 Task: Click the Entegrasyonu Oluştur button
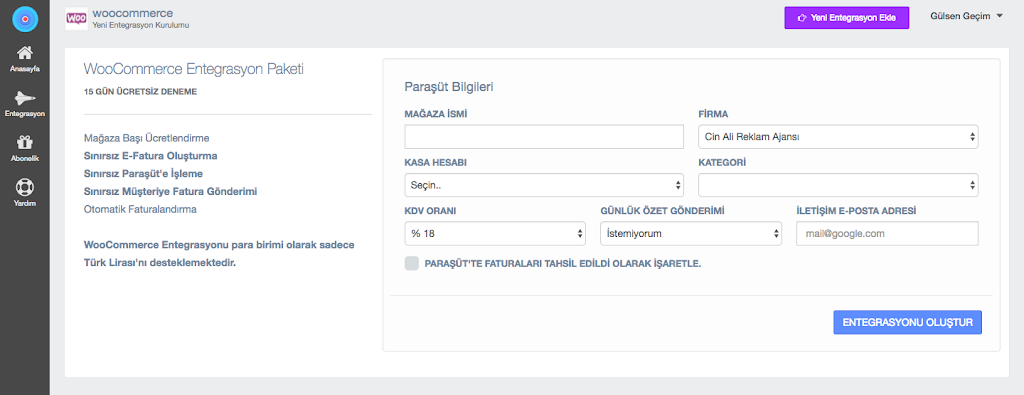pyautogui.click(x=907, y=323)
